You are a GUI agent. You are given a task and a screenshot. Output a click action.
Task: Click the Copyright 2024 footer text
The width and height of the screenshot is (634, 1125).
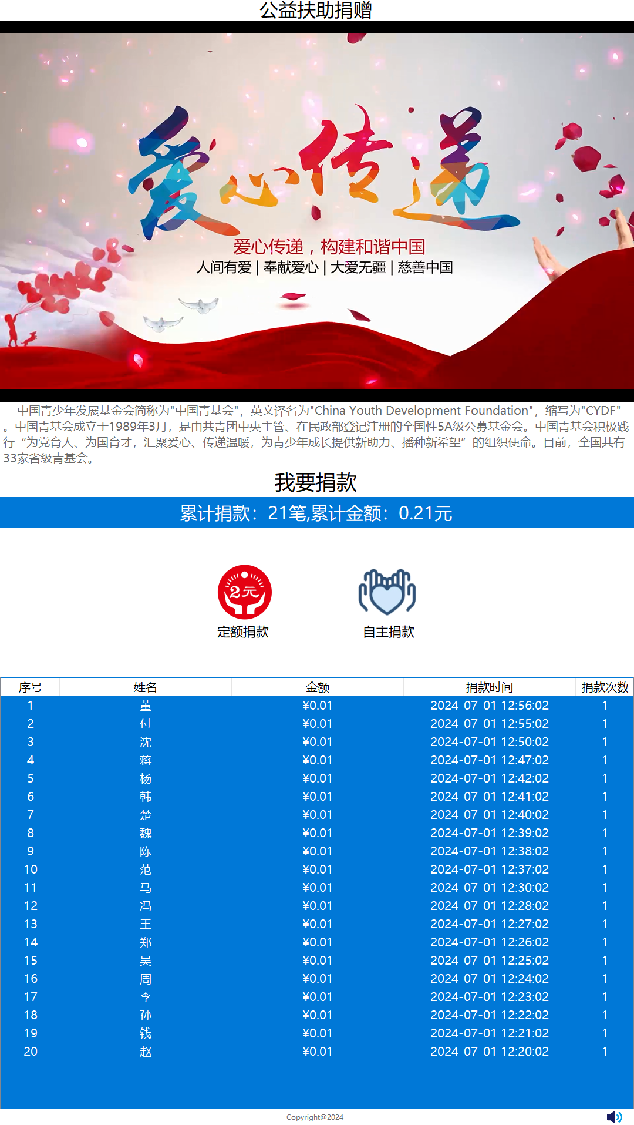point(315,1117)
